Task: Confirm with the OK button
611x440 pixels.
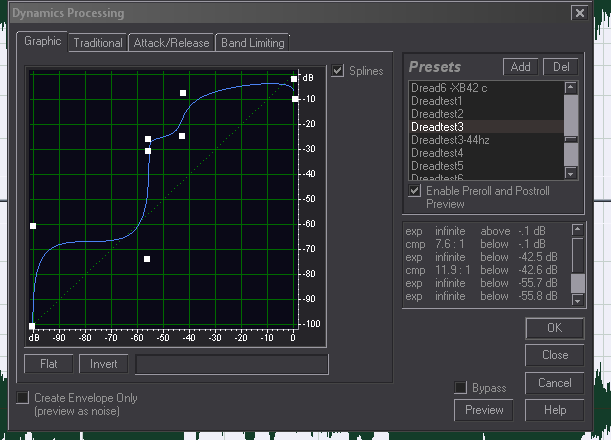Action: (x=555, y=328)
